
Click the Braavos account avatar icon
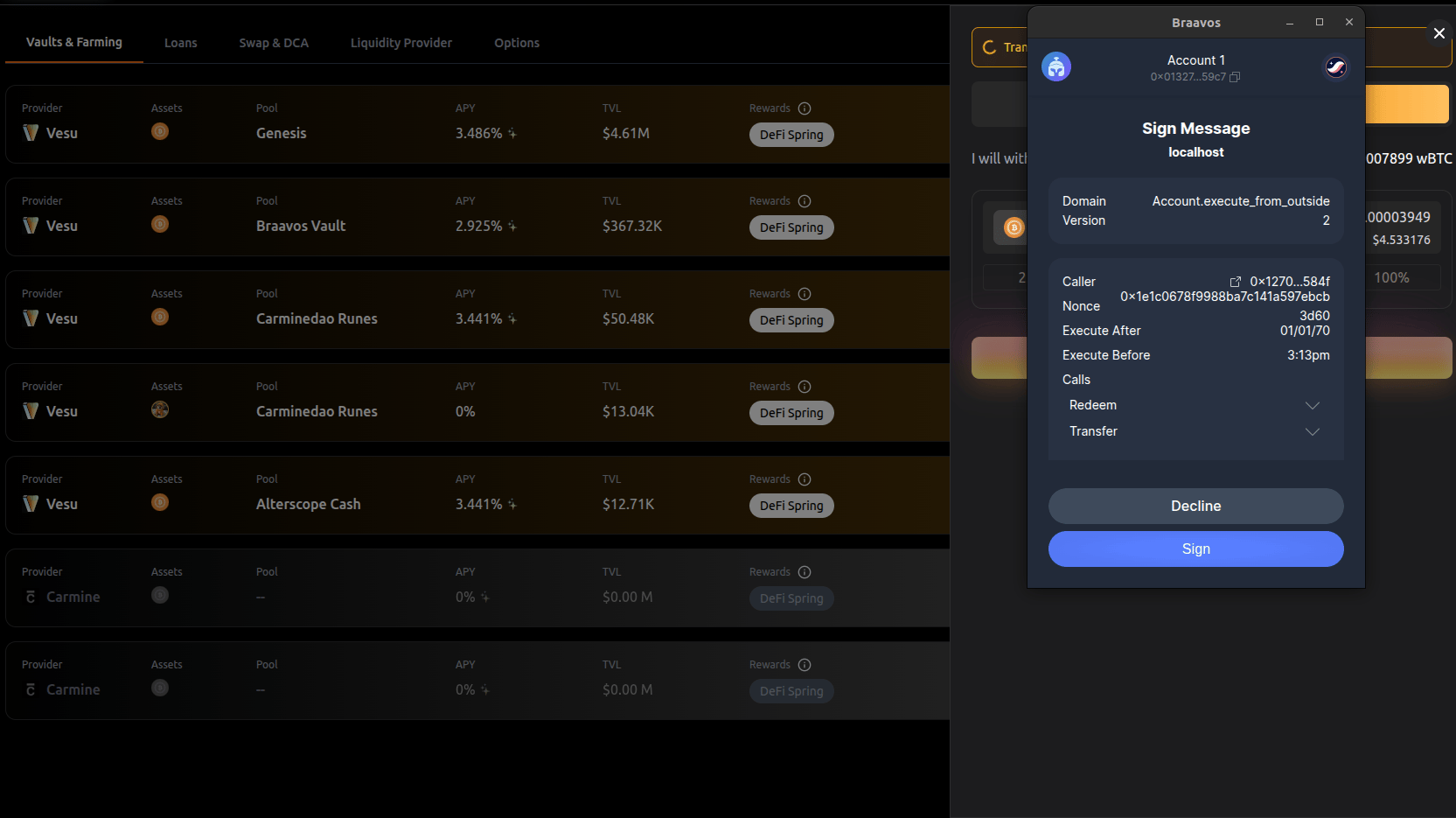(1056, 66)
